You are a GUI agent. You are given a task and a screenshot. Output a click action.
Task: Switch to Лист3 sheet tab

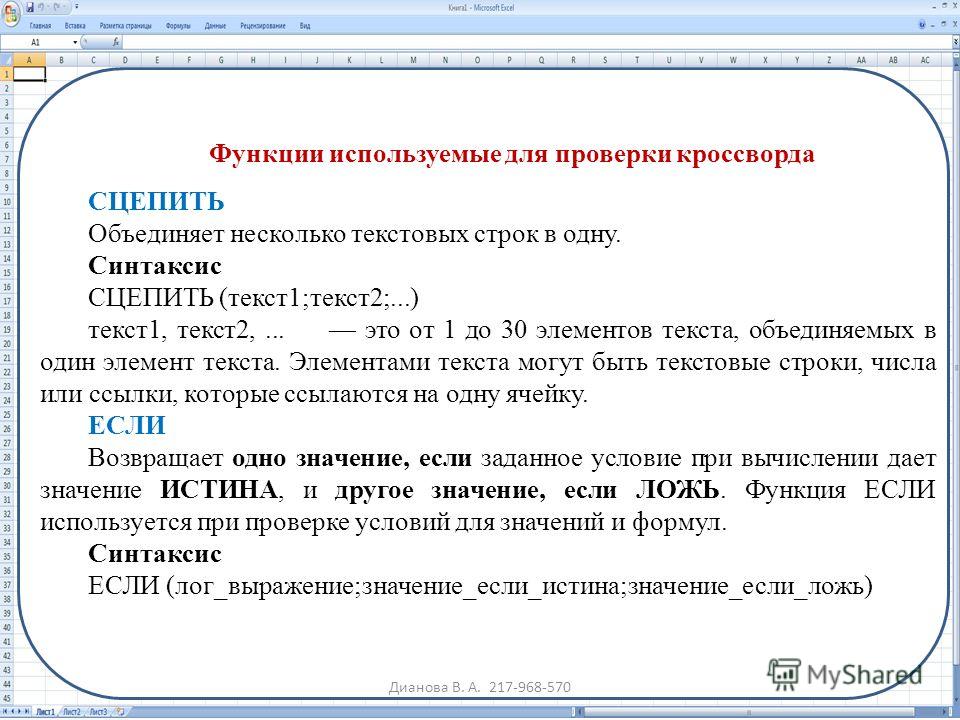[99, 712]
